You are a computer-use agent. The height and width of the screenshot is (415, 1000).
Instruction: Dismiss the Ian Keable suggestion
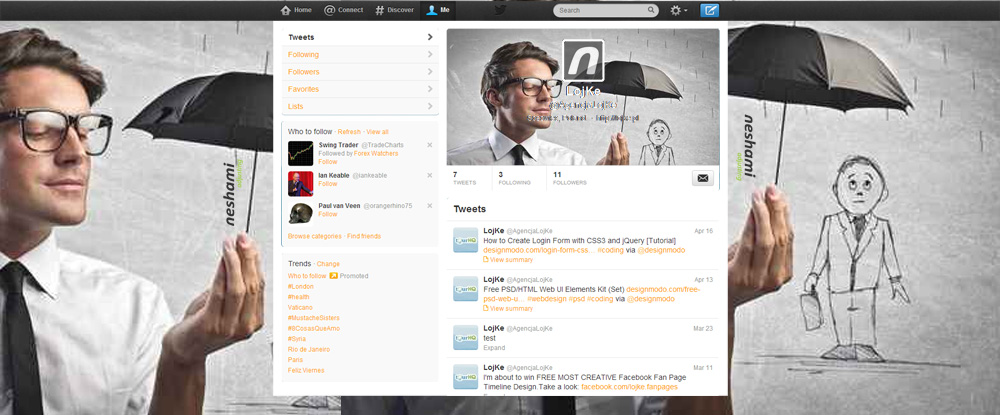pos(429,175)
